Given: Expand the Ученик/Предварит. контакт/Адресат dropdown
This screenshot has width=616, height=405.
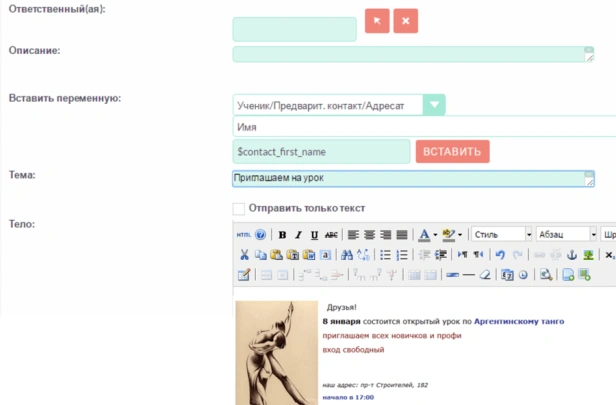Looking at the screenshot, I should coord(434,105).
